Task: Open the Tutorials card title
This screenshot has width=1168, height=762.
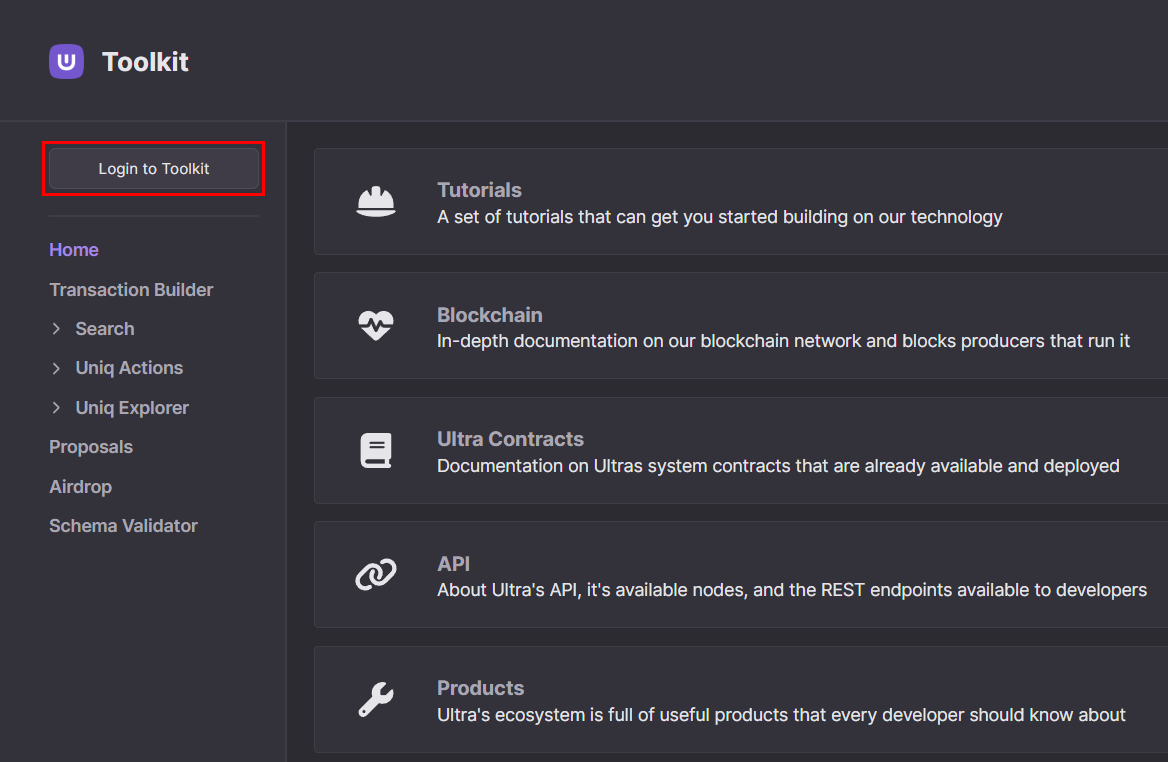Action: click(x=479, y=190)
